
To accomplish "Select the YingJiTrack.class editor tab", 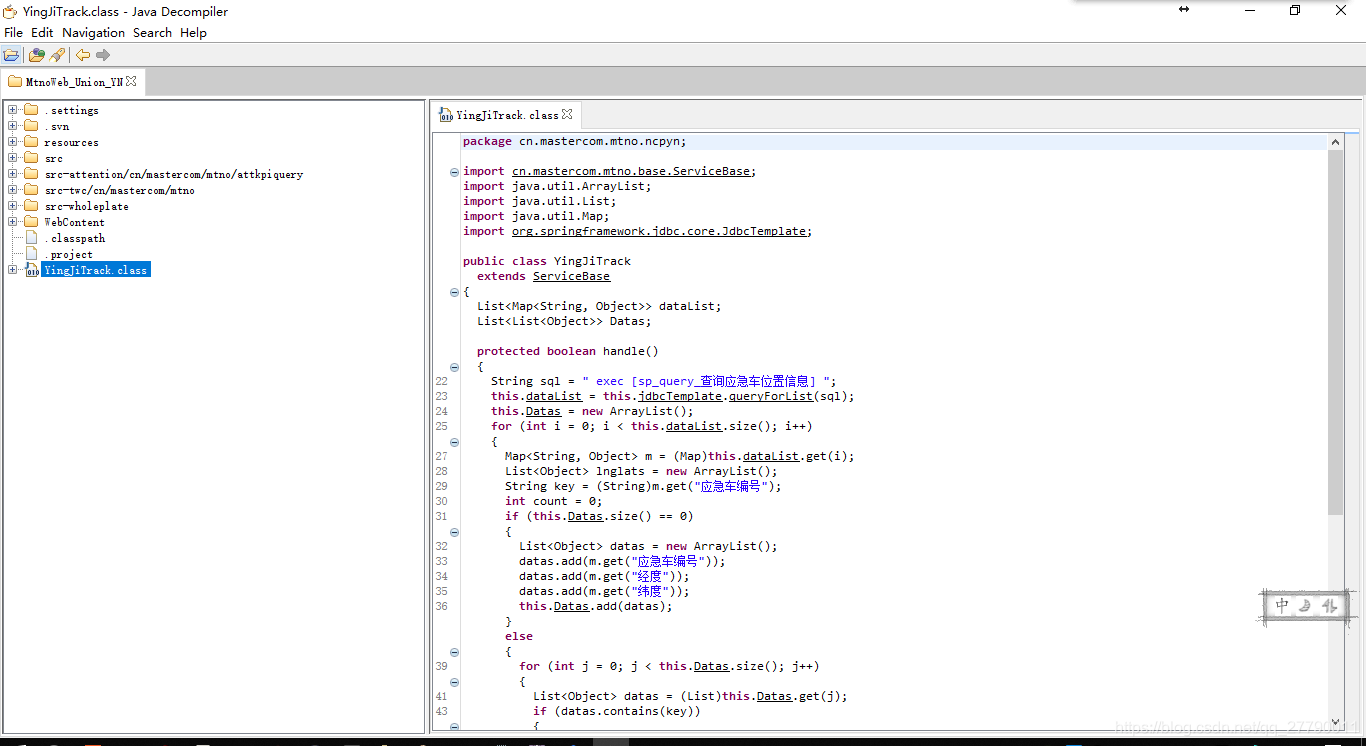I will click(x=506, y=115).
